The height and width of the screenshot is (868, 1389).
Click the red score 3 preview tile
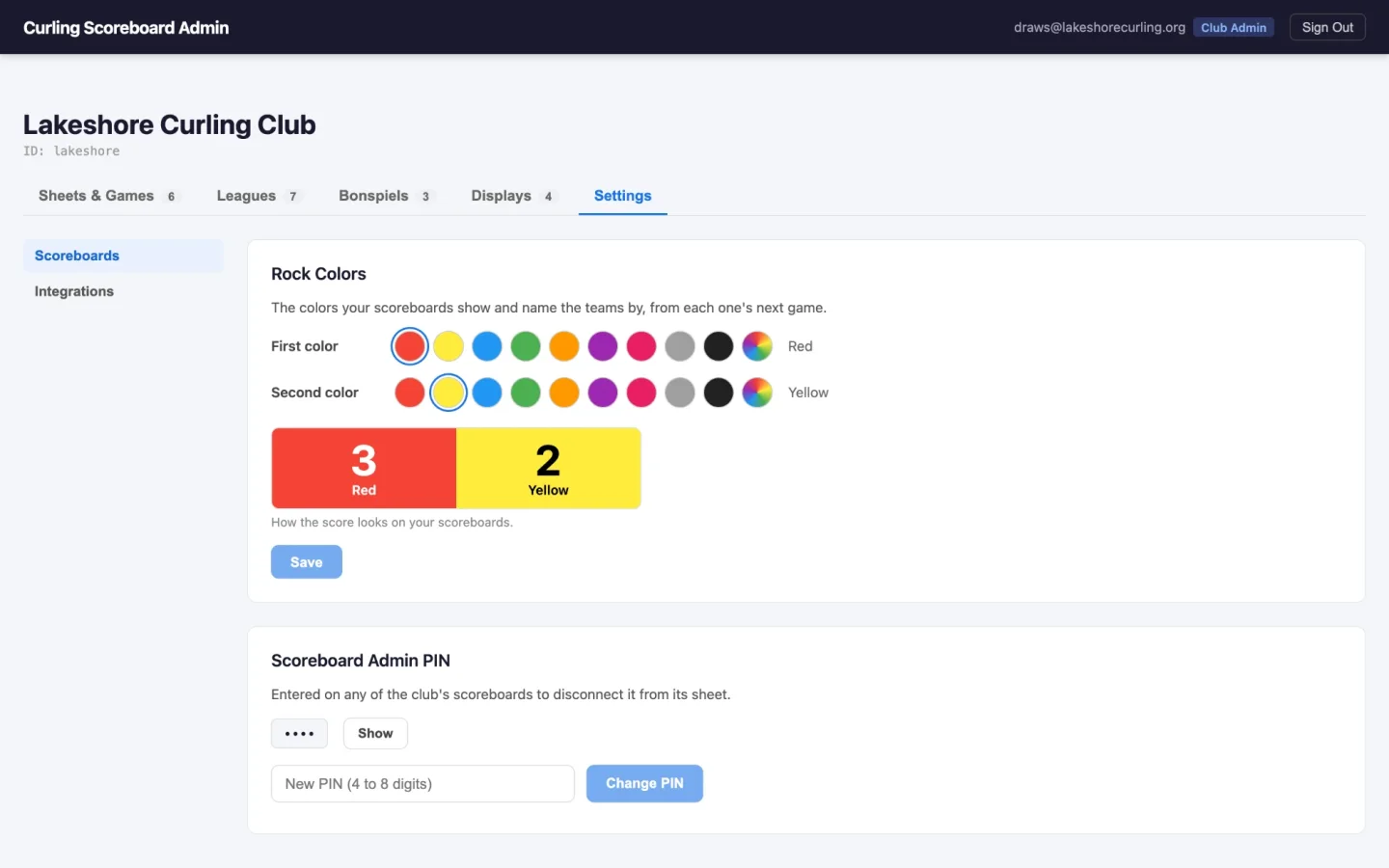pyautogui.click(x=364, y=468)
